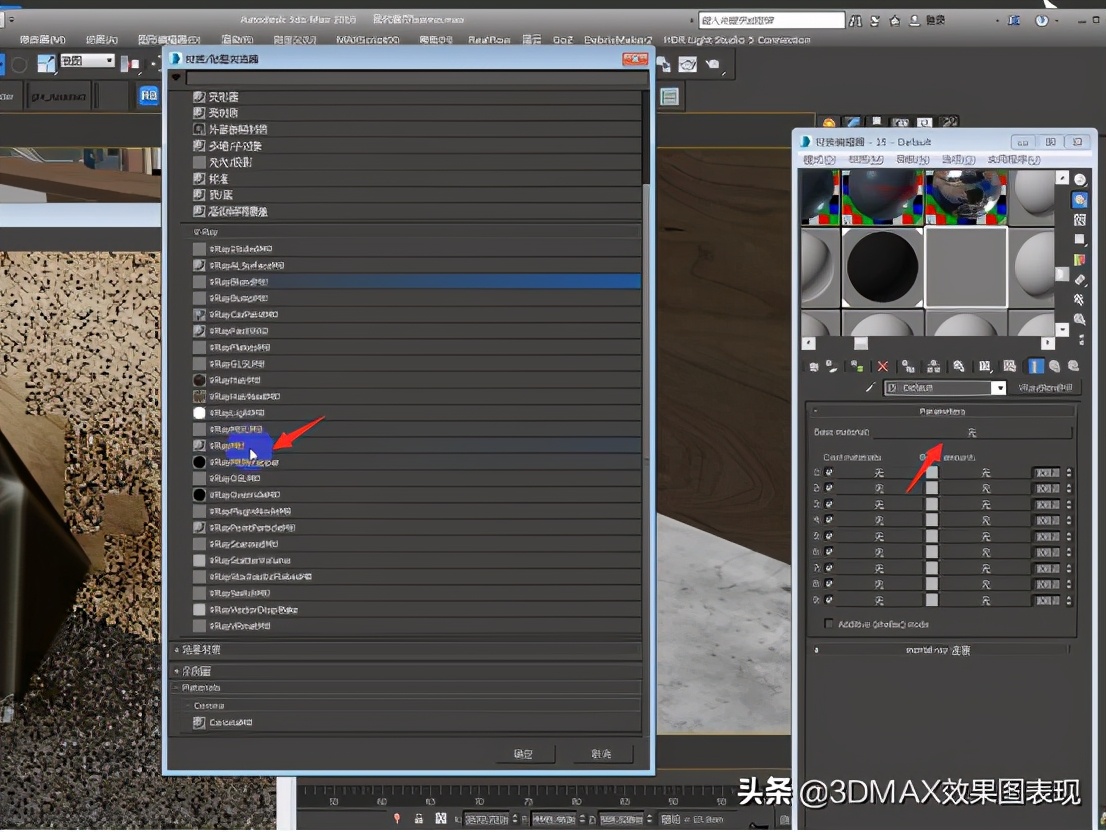The width and height of the screenshot is (1106, 832).
Task: Click the Pick Material from Object eyedropper icon
Action: pyautogui.click(x=870, y=387)
